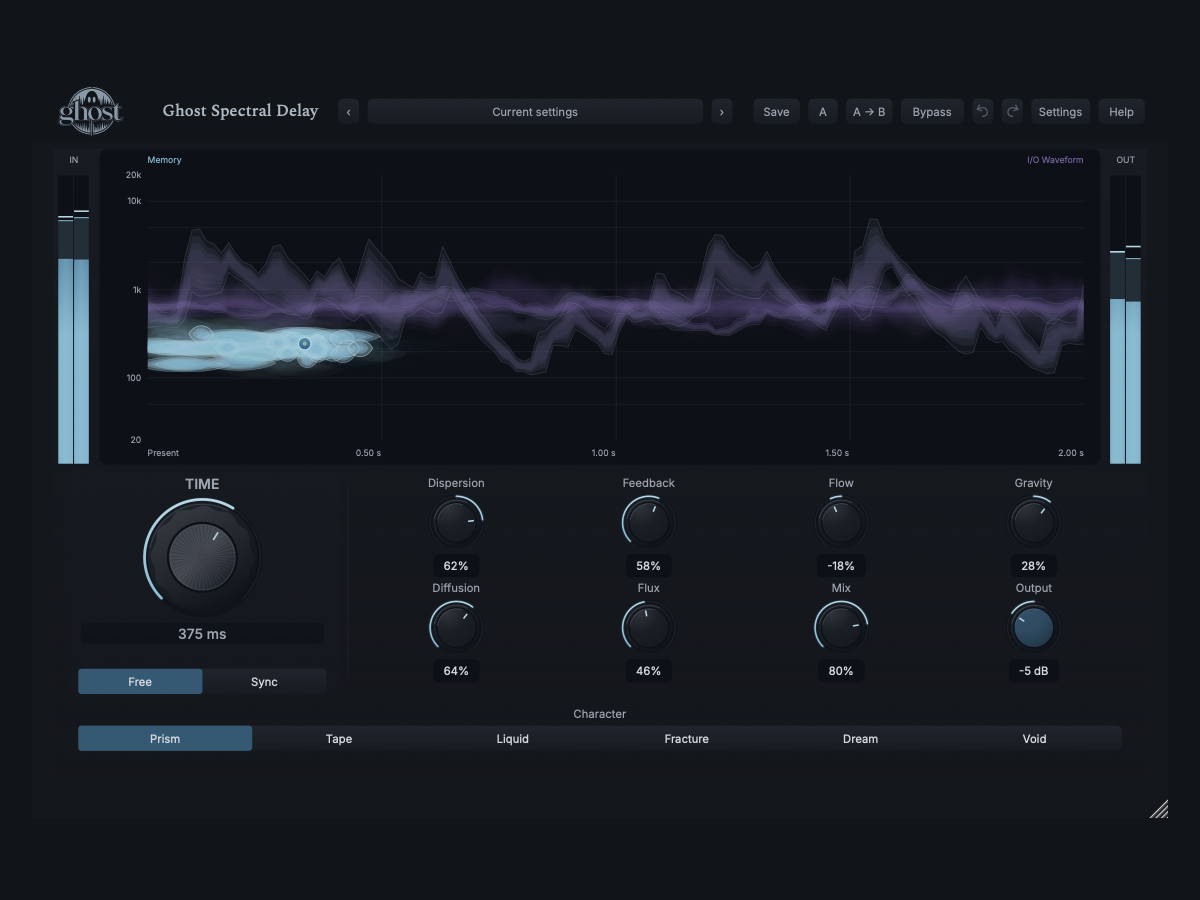The height and width of the screenshot is (900, 1200).
Task: Click the Dispersion knob
Action: click(x=456, y=523)
